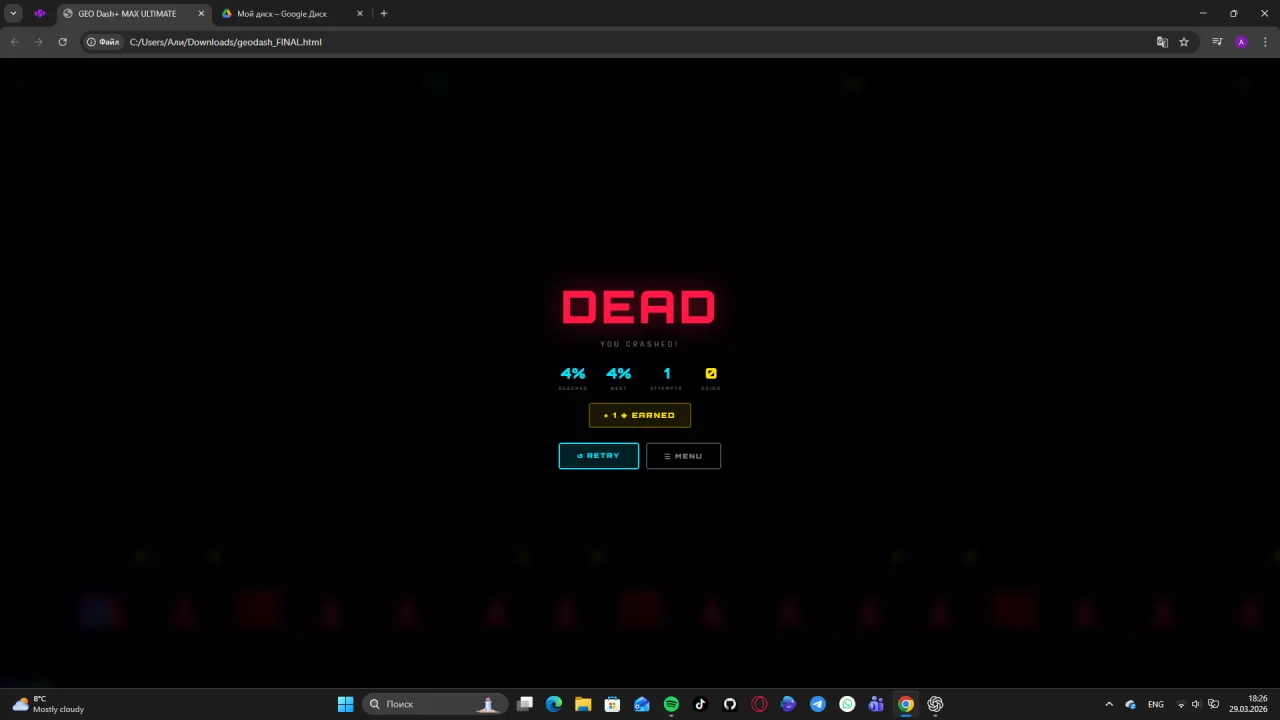1280x720 pixels.
Task: Open WhatsApp from the taskbar
Action: (847, 704)
